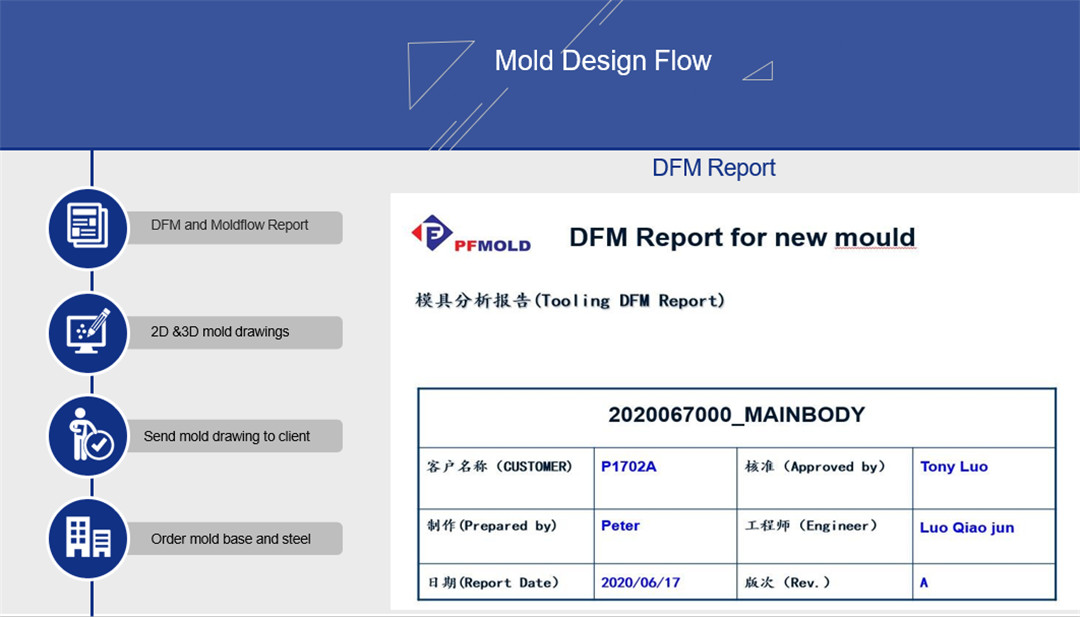Click the Prepared by label cell

click(x=506, y=536)
